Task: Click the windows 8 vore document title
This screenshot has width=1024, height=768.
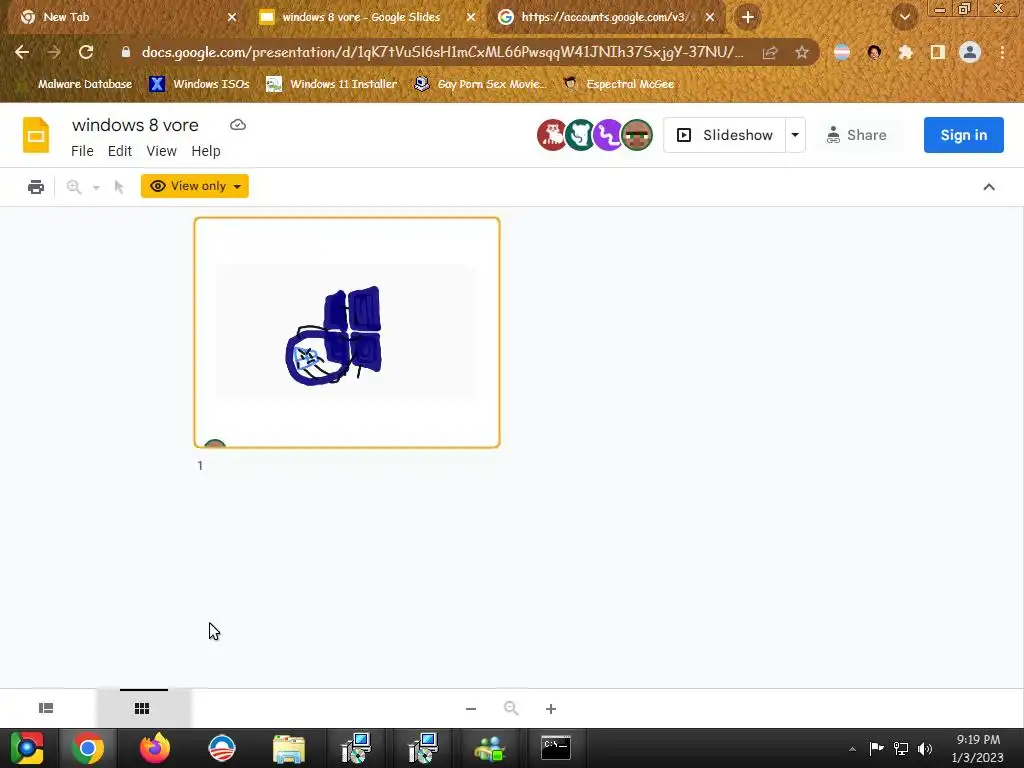Action: (x=135, y=125)
